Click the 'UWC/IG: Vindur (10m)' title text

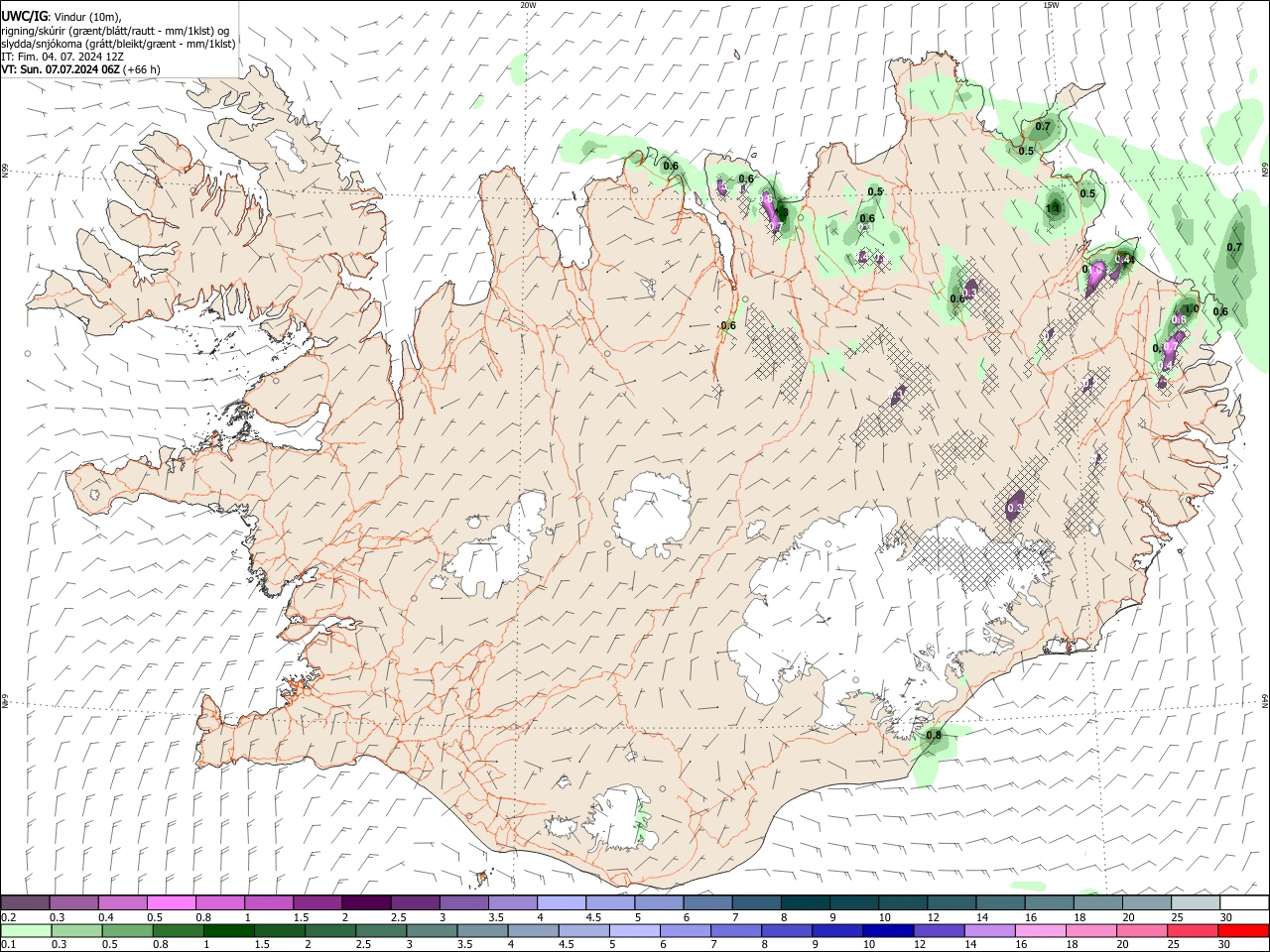pos(62,17)
